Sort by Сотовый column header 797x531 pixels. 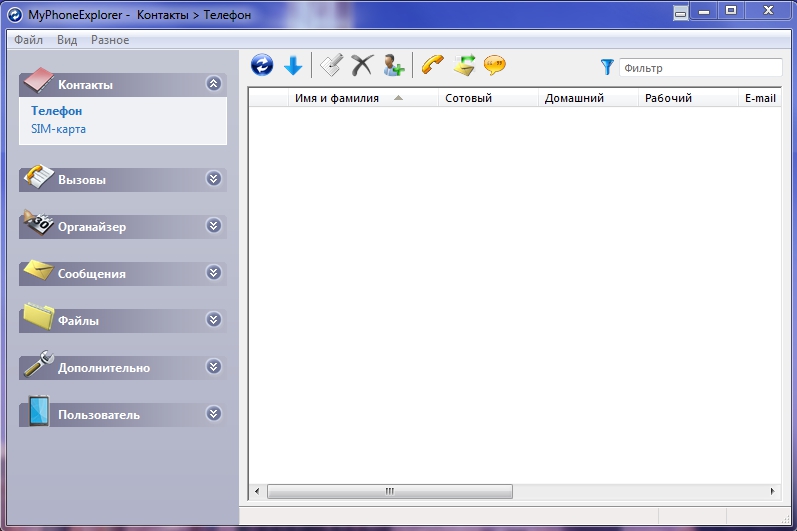488,98
